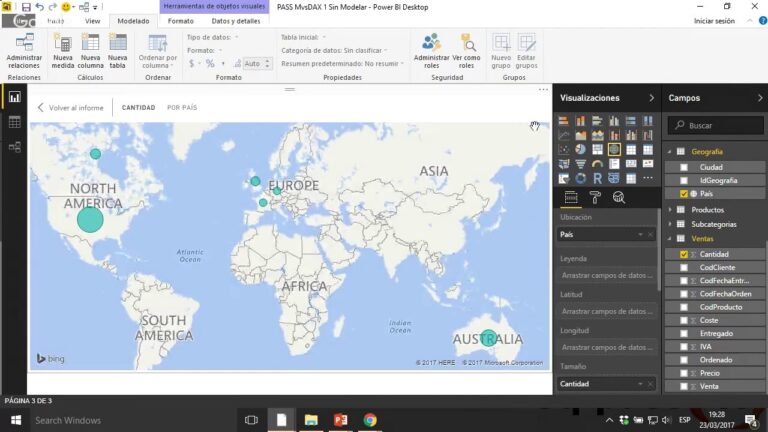Open the Format paint roller tab

[595, 197]
